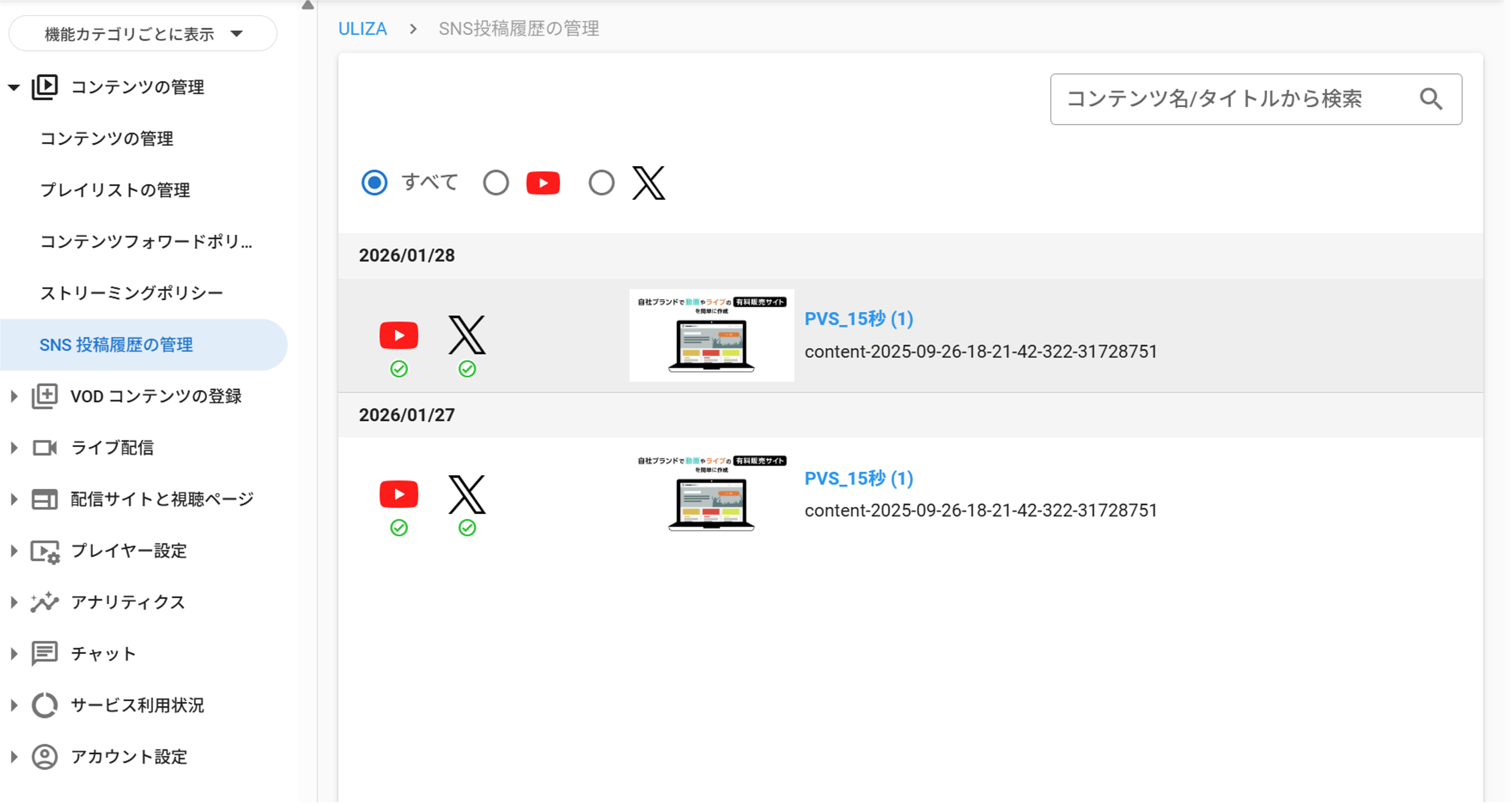
Task: Click the ULIZA breadcrumb link
Action: [x=362, y=28]
